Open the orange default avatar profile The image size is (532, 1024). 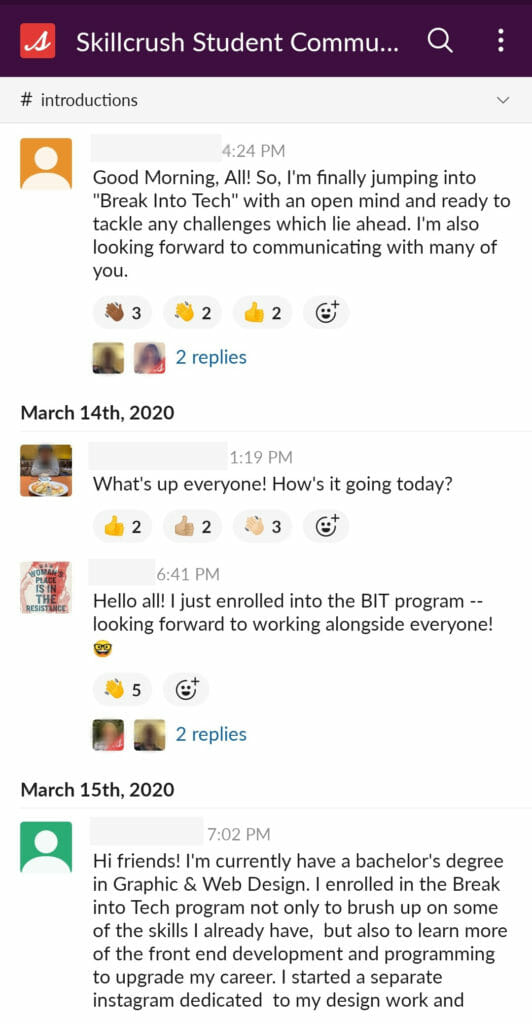tap(46, 163)
